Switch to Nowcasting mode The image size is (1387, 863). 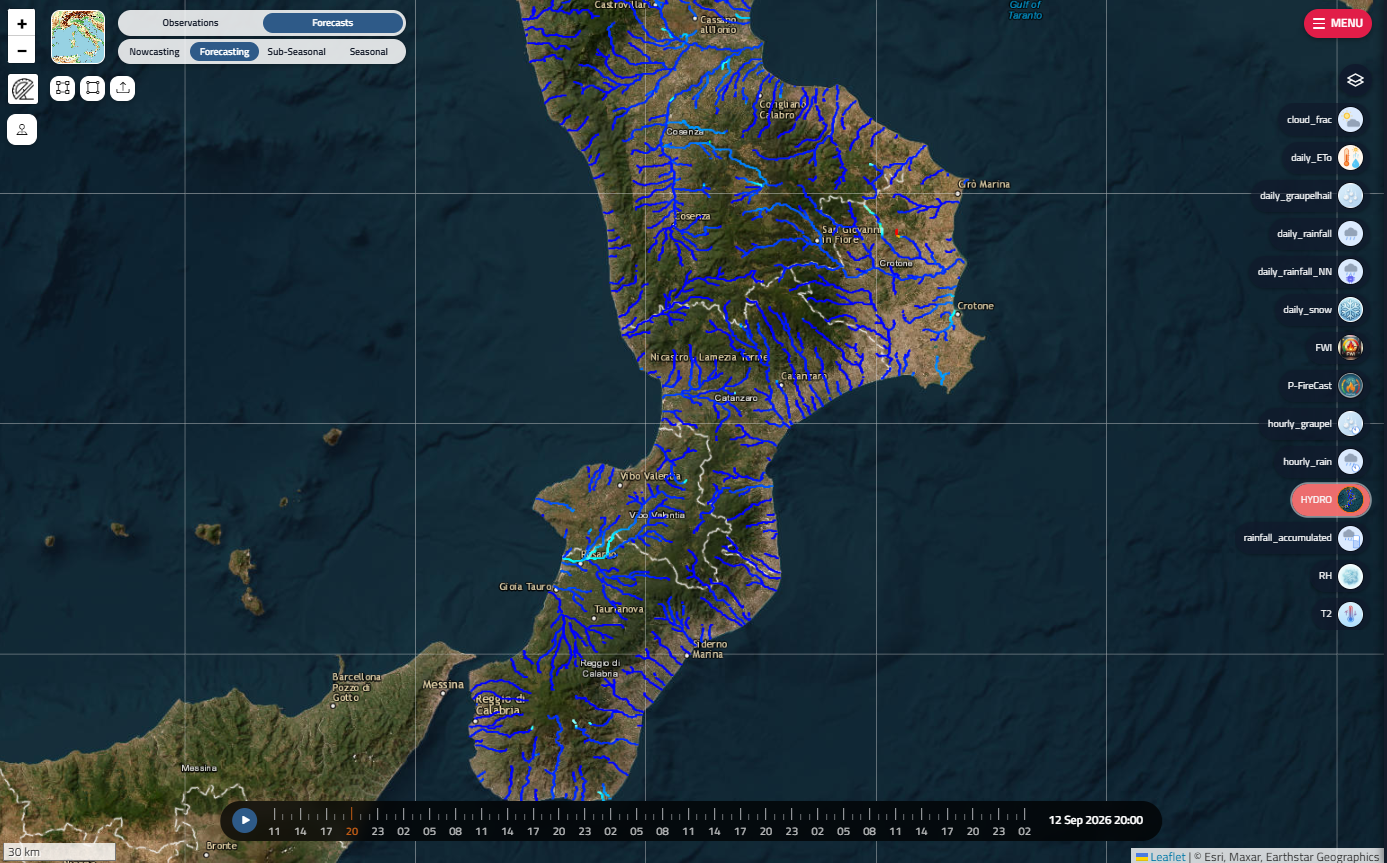(x=154, y=52)
